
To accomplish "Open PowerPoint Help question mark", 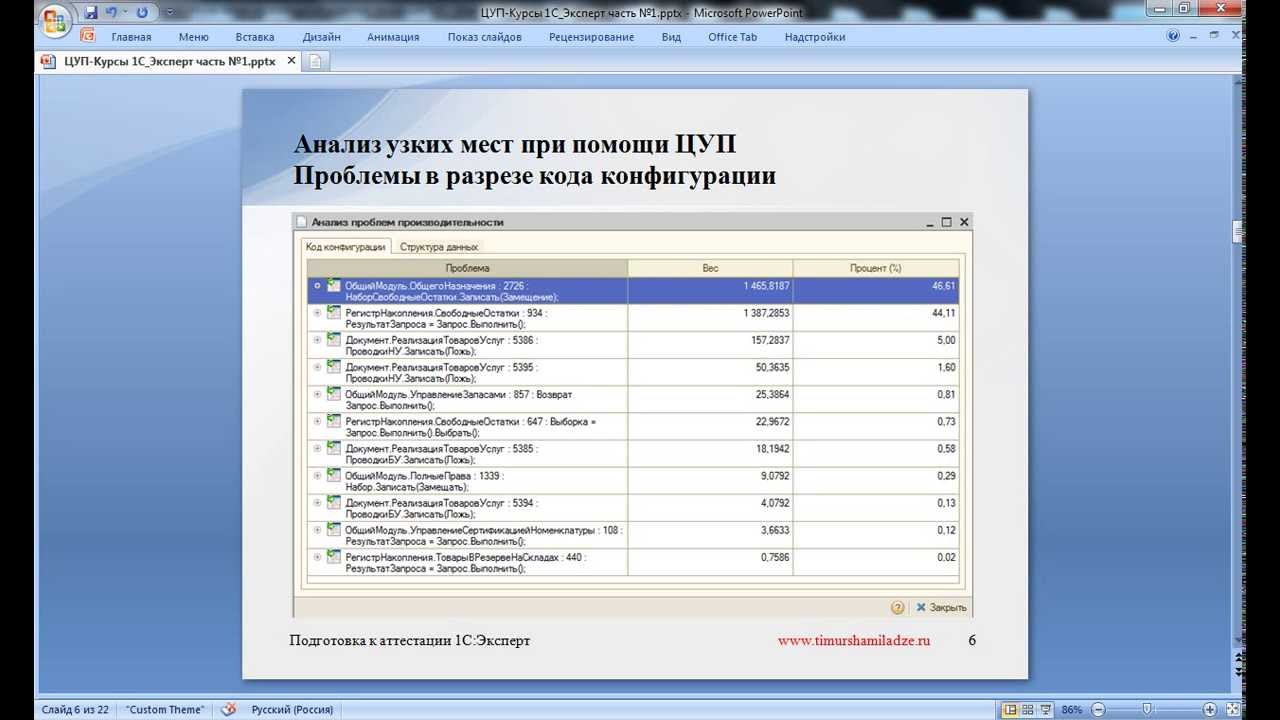I will click(1173, 36).
